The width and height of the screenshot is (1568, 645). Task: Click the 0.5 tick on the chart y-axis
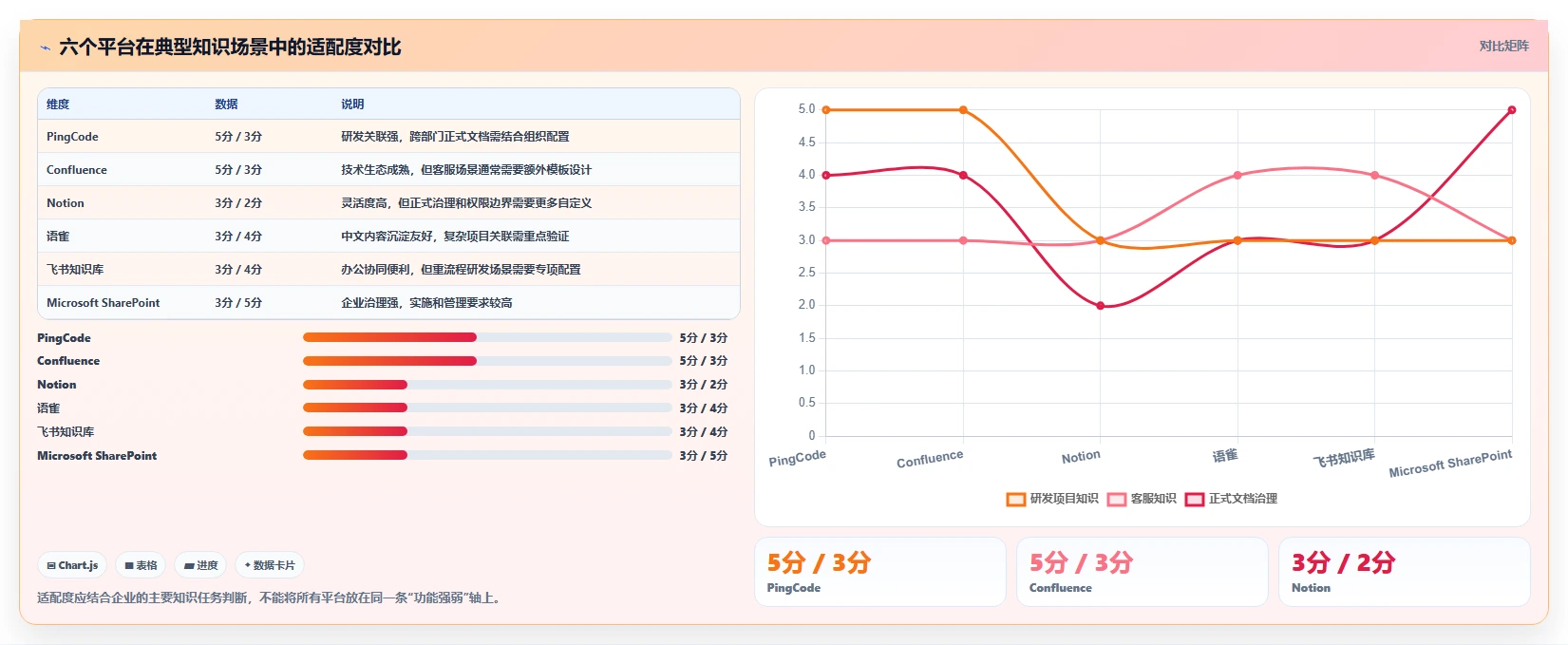806,403
